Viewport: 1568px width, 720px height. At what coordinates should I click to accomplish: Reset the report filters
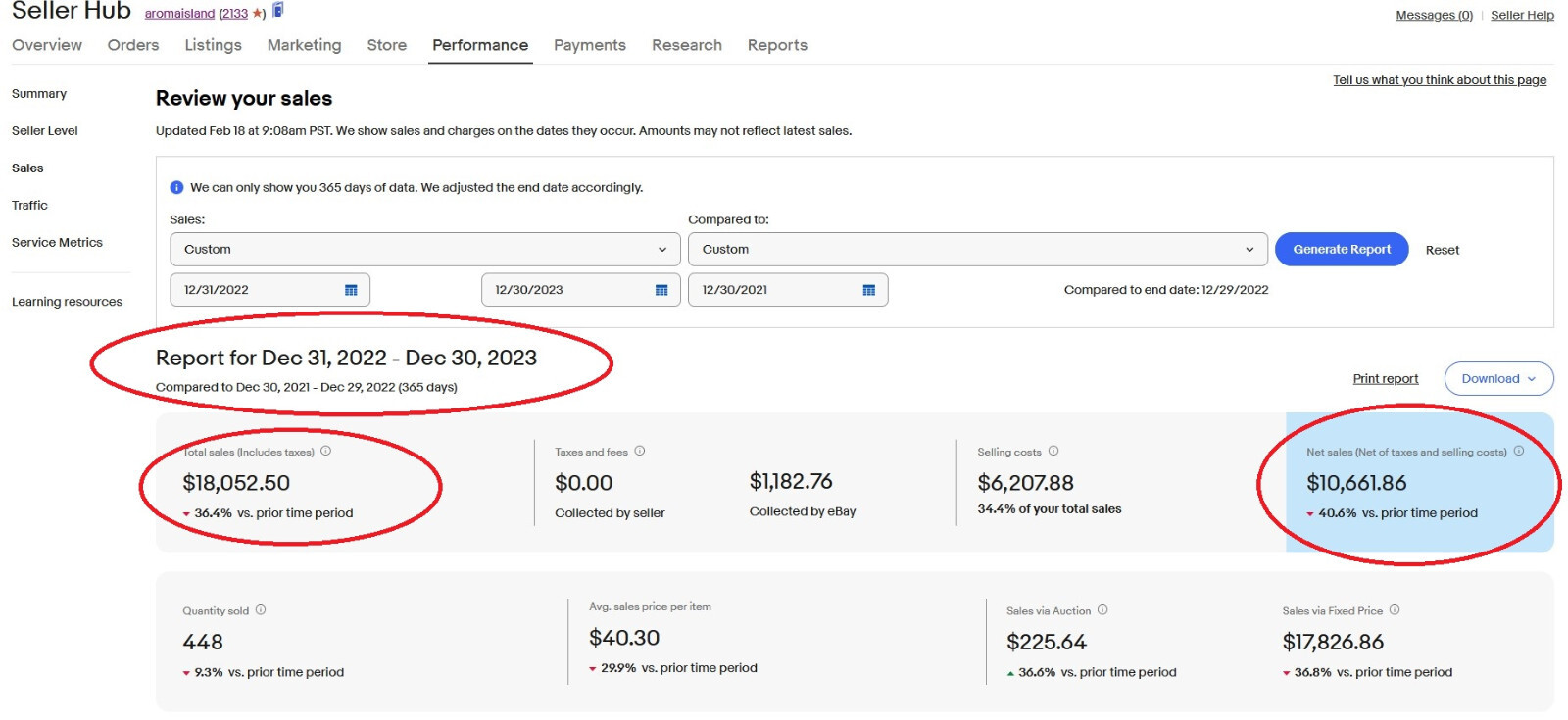tap(1443, 251)
